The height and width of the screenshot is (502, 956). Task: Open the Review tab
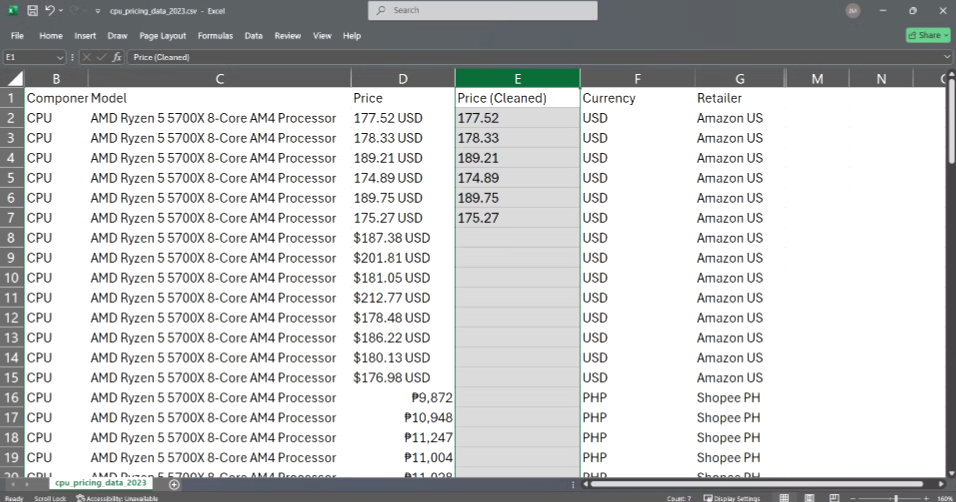pyautogui.click(x=288, y=36)
